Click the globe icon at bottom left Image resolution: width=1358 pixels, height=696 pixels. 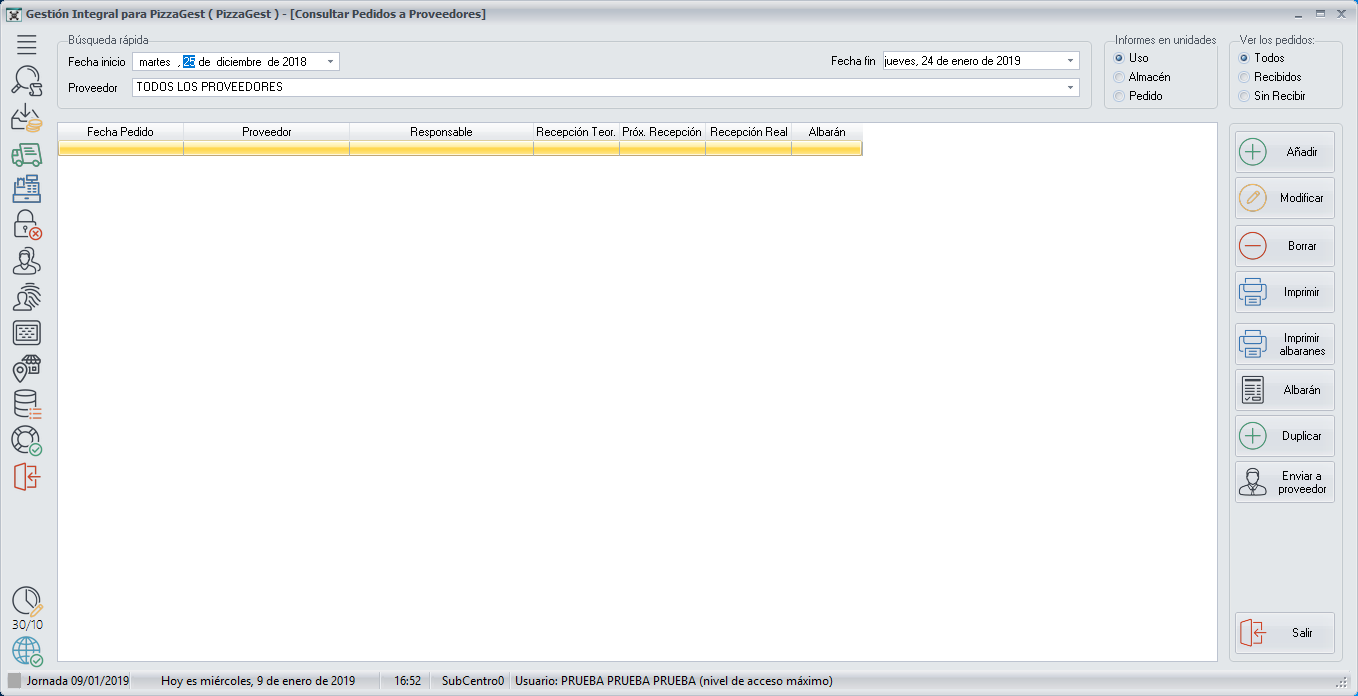27,651
